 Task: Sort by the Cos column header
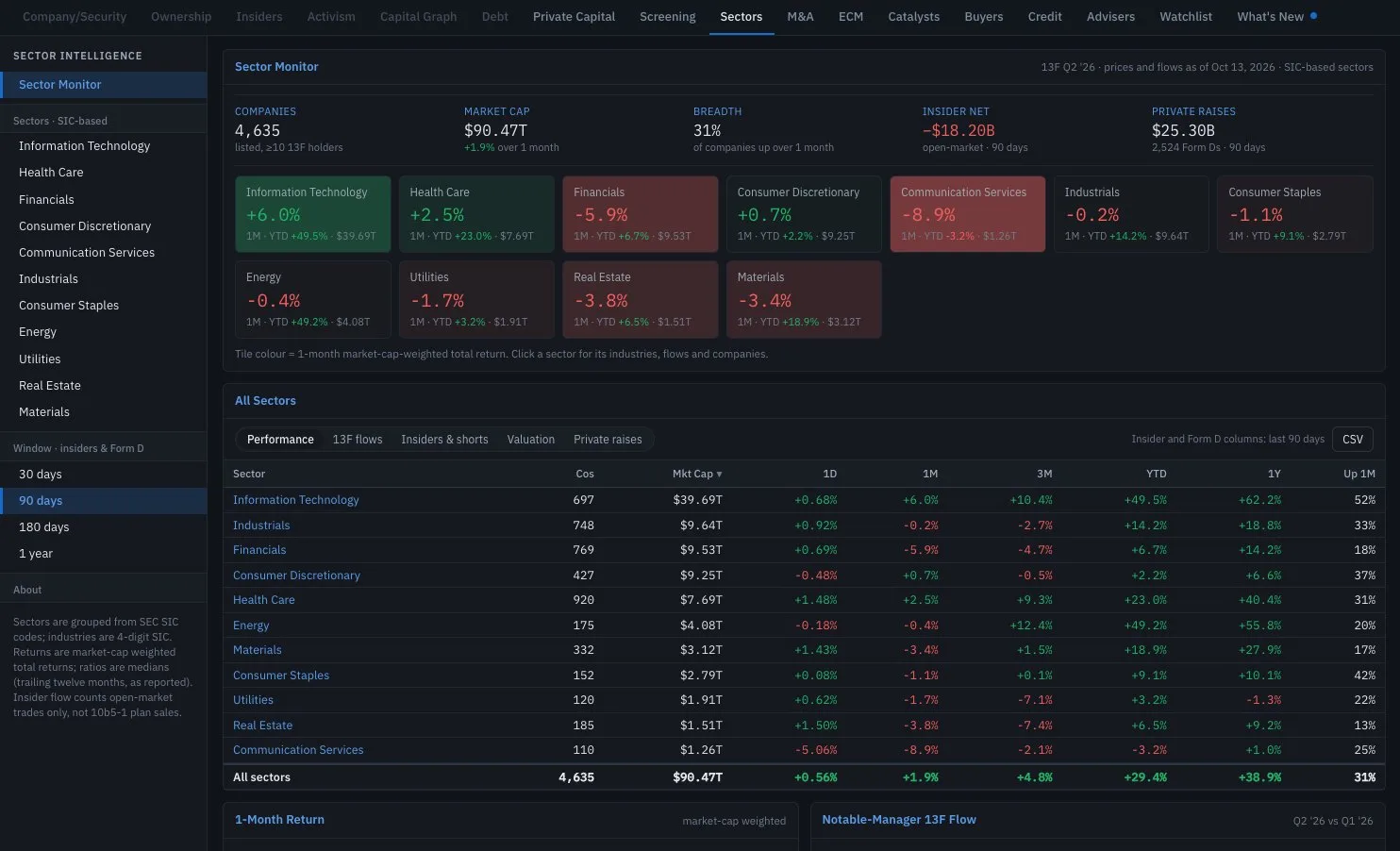click(x=585, y=474)
